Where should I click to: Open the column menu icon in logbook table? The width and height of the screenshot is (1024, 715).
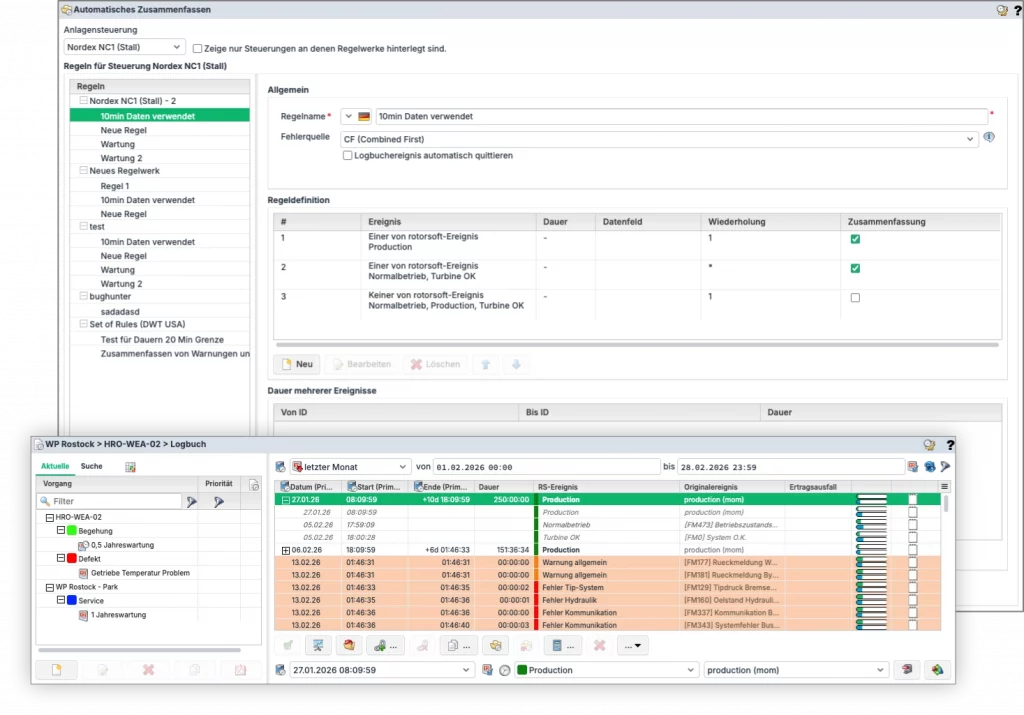944,486
